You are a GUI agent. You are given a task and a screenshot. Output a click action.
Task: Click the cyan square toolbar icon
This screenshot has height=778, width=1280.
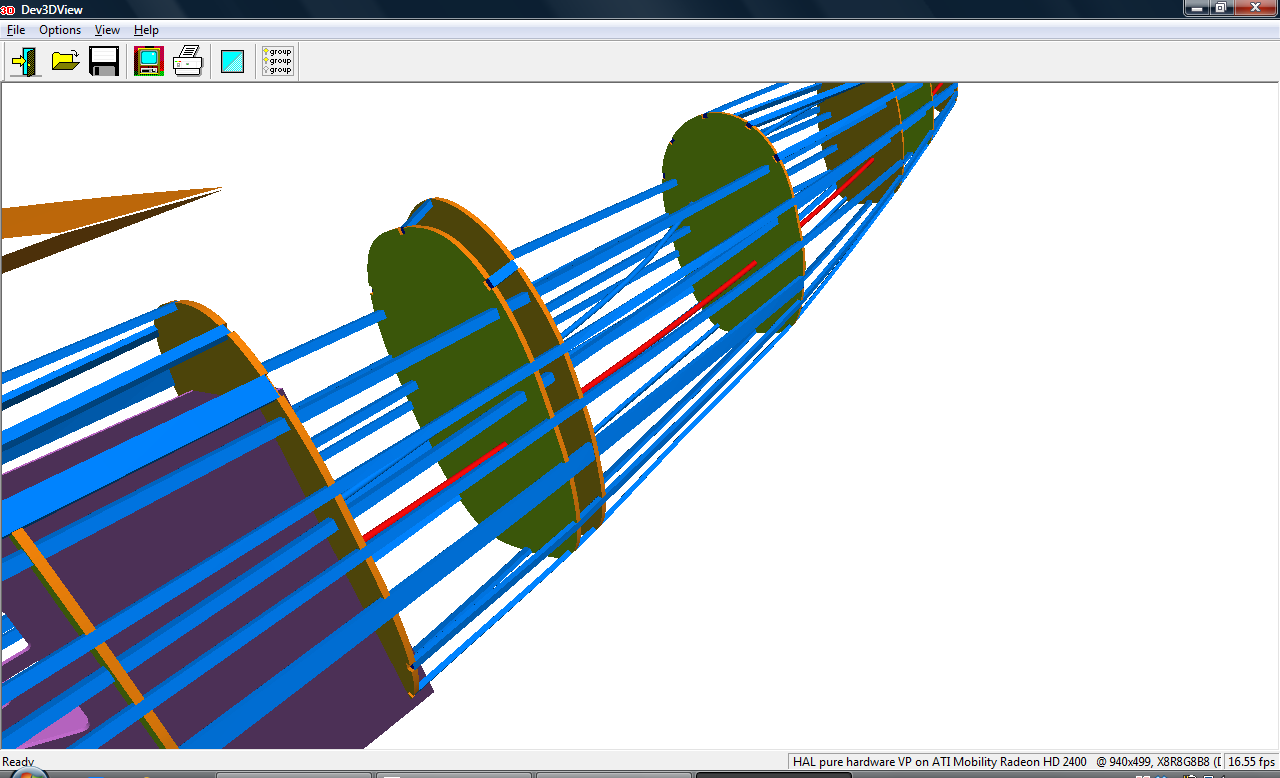pos(232,61)
